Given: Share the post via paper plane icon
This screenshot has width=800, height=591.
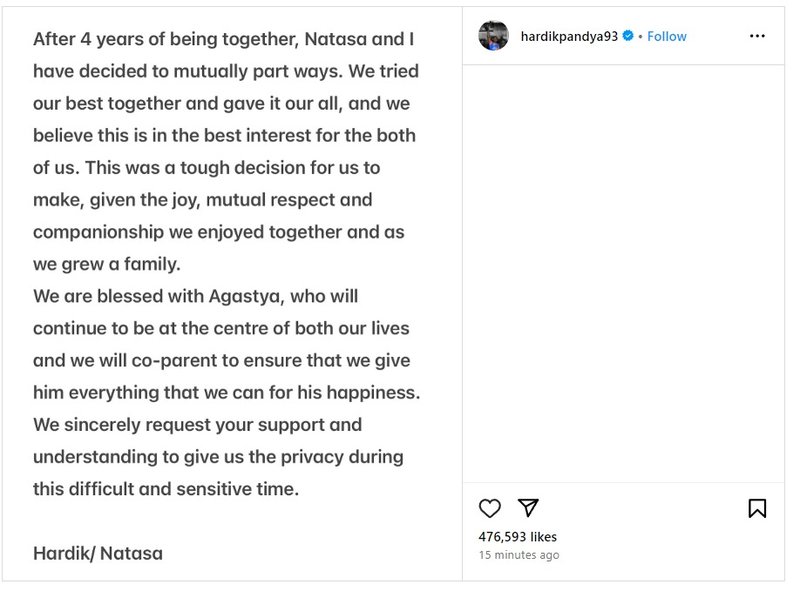Looking at the screenshot, I should (x=528, y=507).
